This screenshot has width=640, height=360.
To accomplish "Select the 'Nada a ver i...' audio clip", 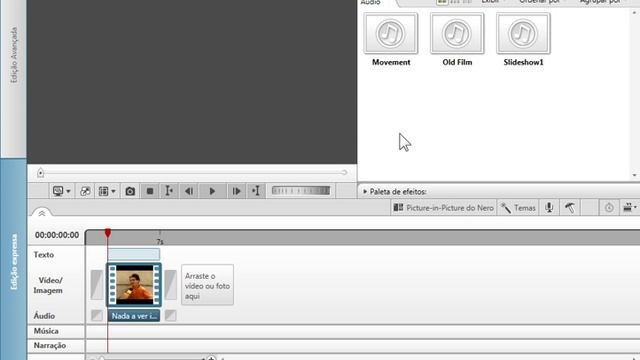I will click(x=134, y=316).
